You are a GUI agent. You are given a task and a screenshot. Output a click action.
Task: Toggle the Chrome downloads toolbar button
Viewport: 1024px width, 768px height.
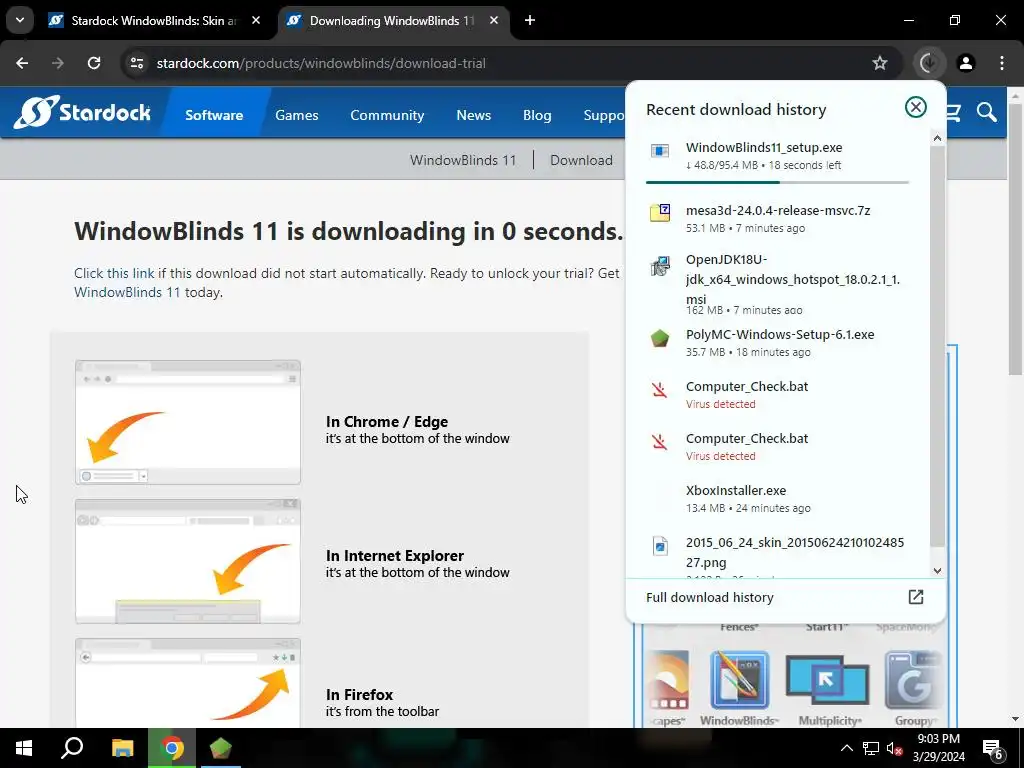pyautogui.click(x=929, y=63)
